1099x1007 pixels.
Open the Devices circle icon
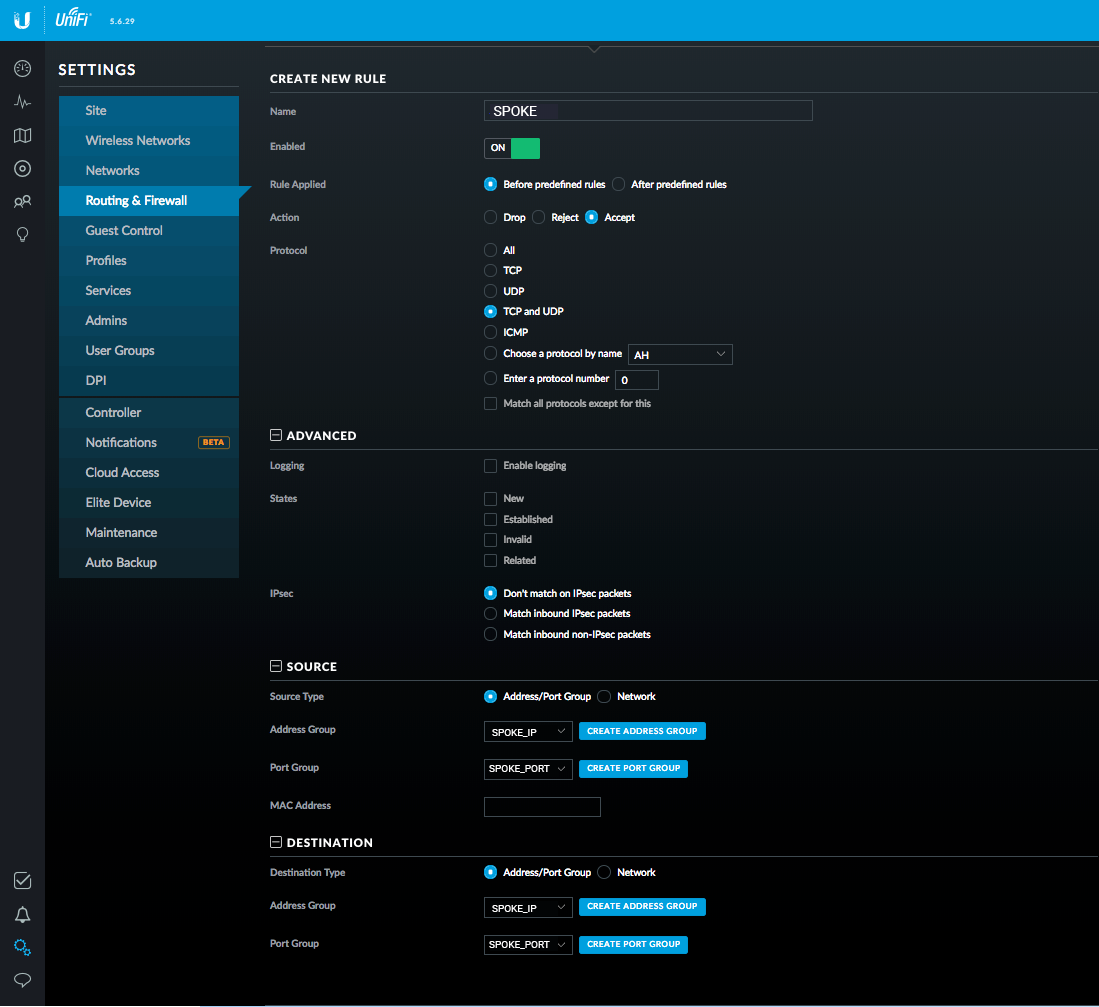(x=22, y=168)
